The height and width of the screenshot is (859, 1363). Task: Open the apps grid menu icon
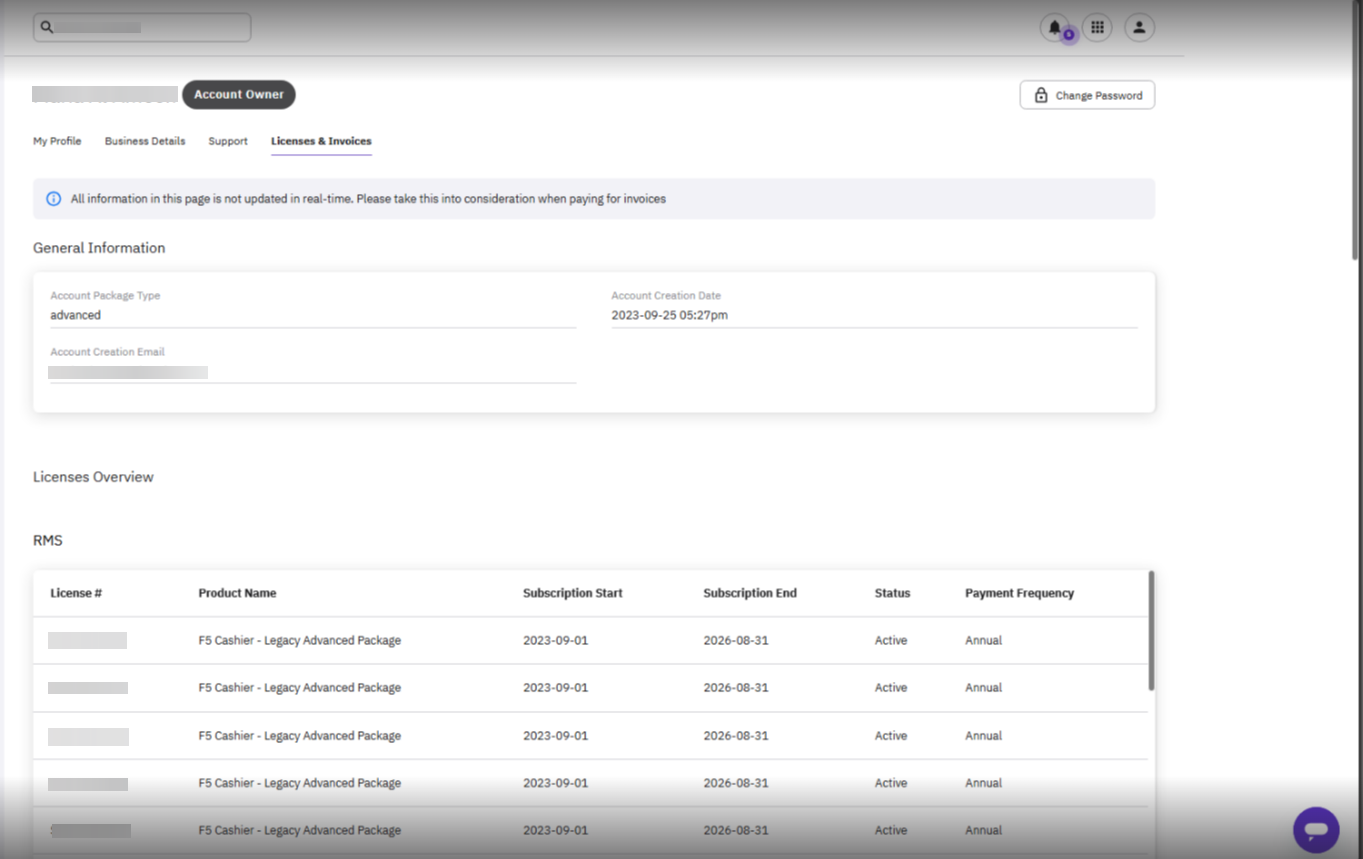click(1097, 27)
